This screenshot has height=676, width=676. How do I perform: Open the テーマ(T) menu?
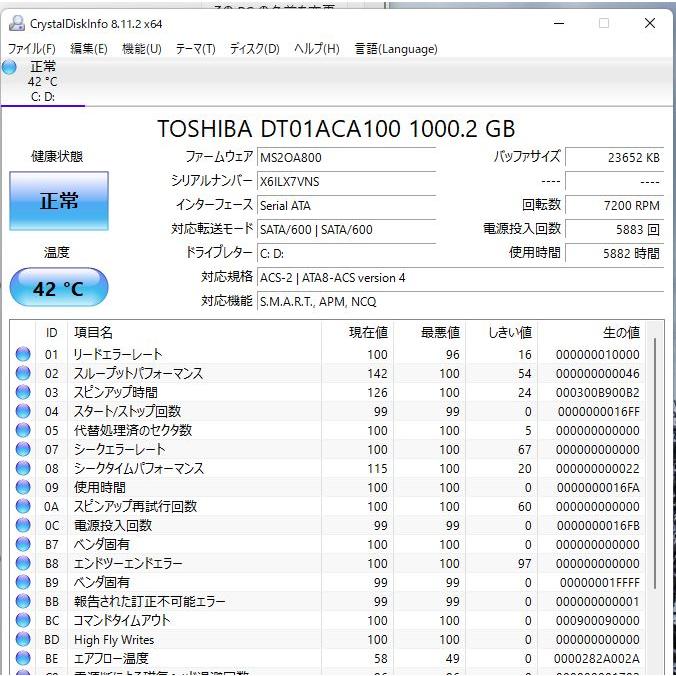(195, 49)
